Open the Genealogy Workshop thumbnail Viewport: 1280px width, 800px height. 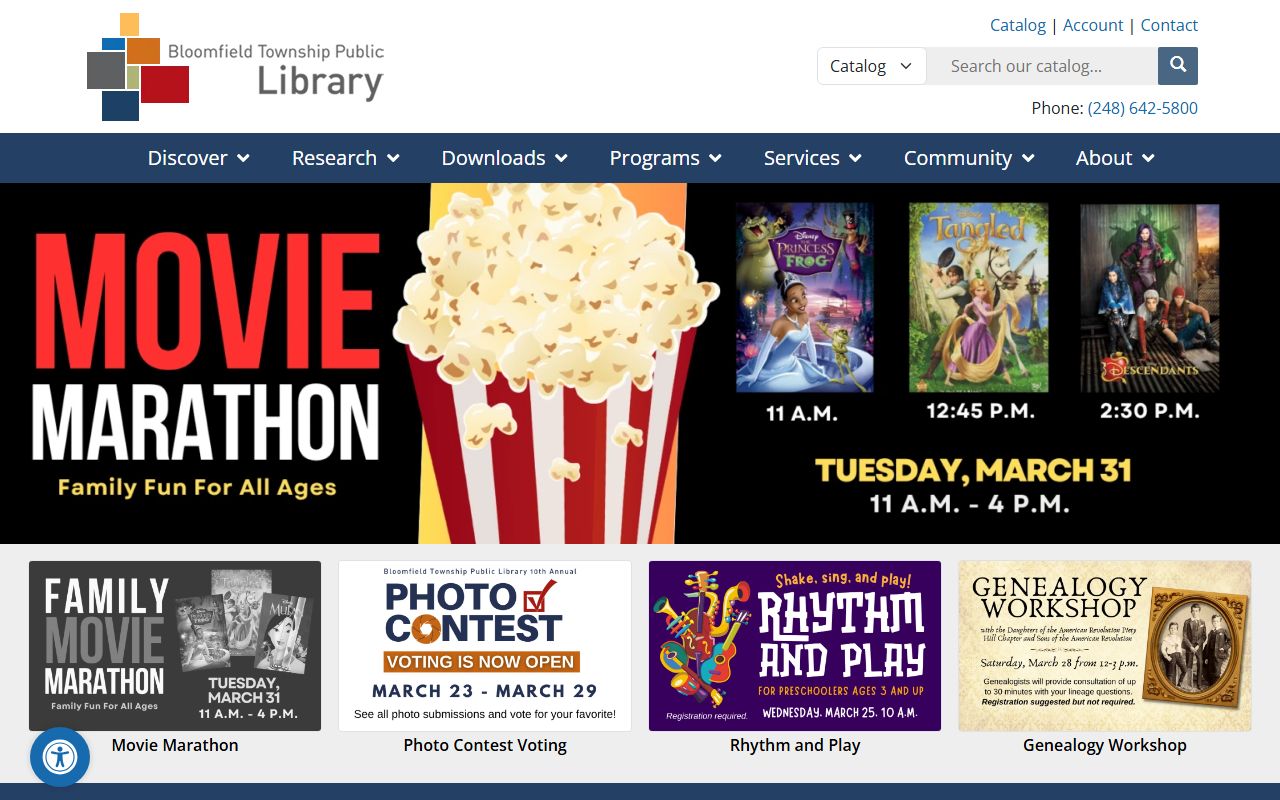1105,646
